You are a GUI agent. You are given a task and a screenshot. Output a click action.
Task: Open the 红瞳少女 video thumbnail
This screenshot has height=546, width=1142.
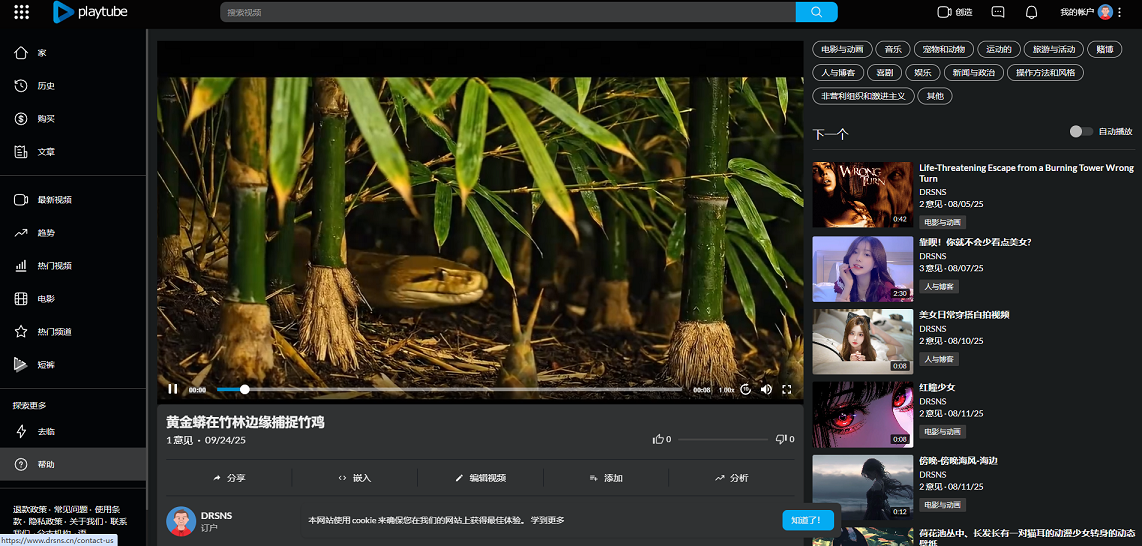(x=862, y=414)
